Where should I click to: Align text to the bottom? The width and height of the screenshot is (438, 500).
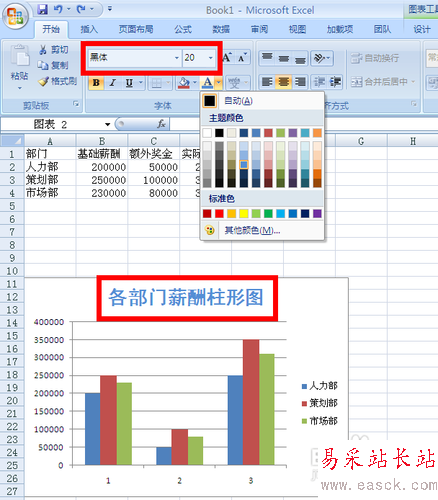[x=300, y=58]
